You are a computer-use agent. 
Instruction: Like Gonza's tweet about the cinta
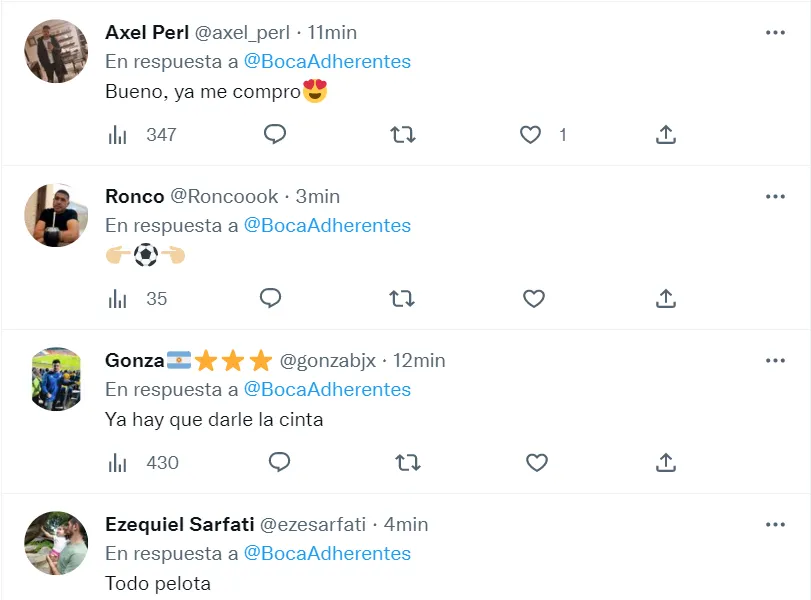coord(537,462)
